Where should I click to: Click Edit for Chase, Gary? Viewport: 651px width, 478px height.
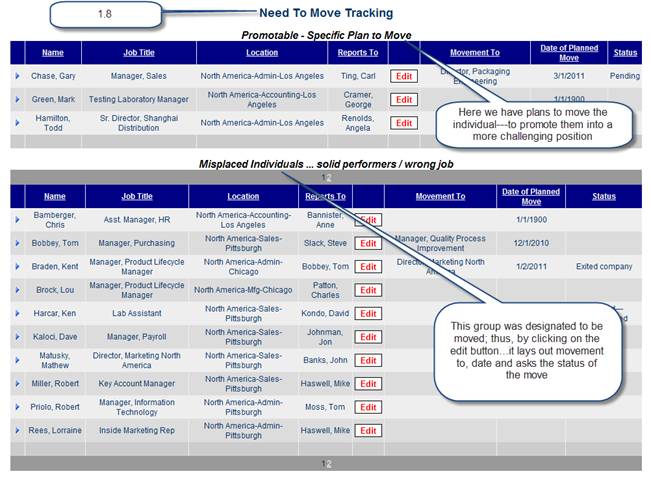point(404,76)
